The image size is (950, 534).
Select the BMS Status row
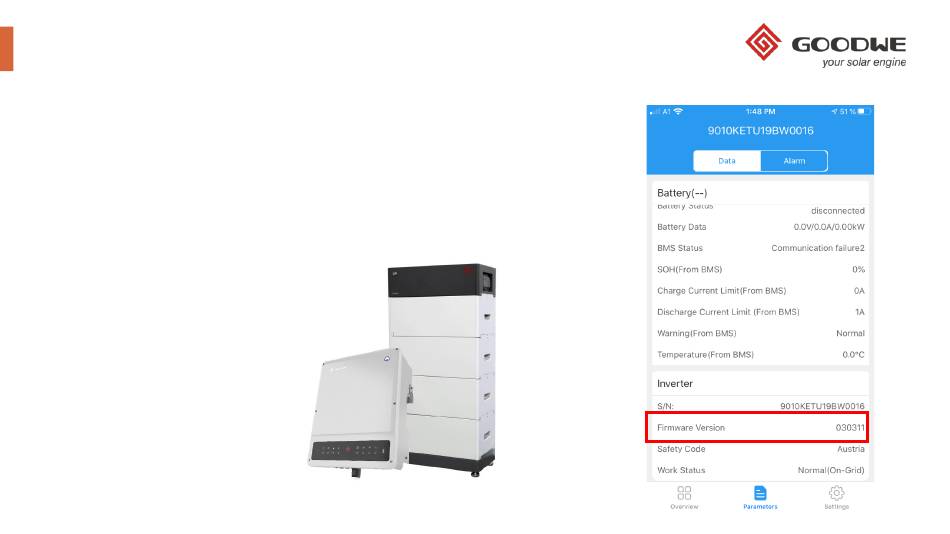point(760,248)
